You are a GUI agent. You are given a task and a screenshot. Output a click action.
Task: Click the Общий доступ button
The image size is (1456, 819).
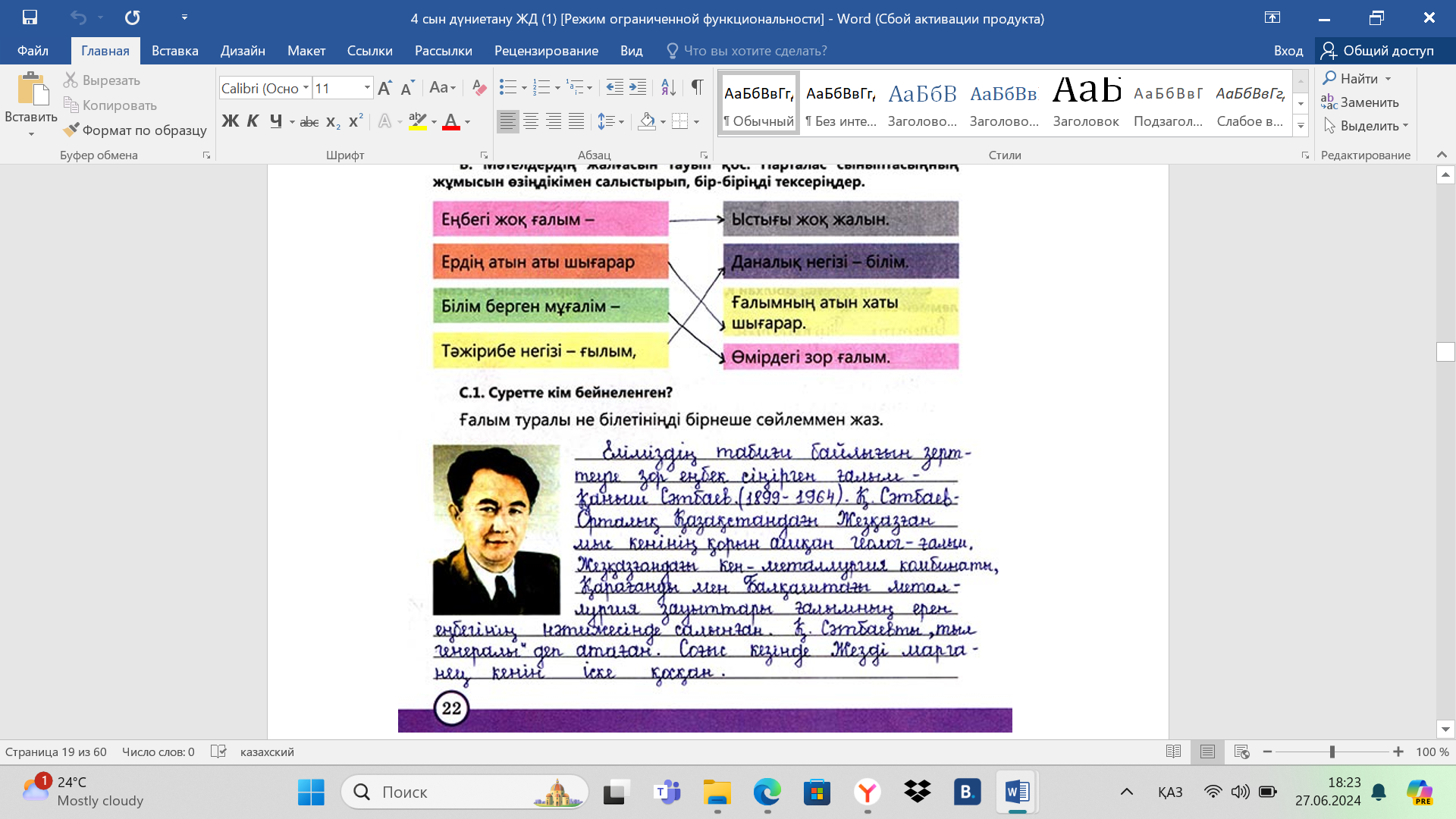(x=1378, y=51)
